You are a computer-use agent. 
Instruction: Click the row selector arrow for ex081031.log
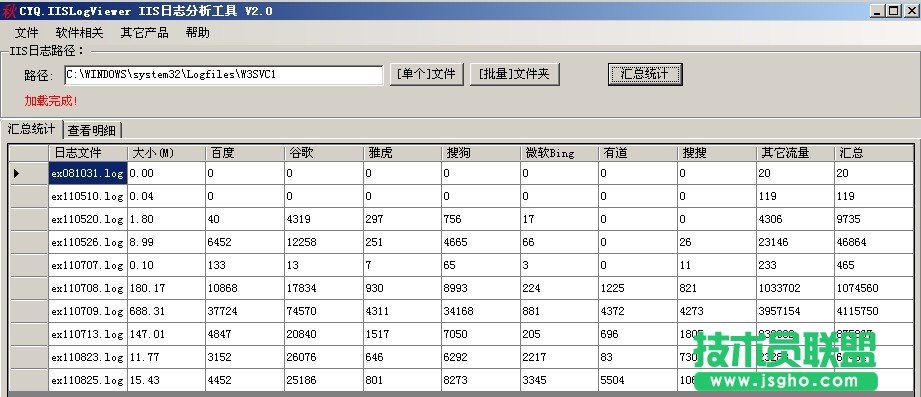29,173
